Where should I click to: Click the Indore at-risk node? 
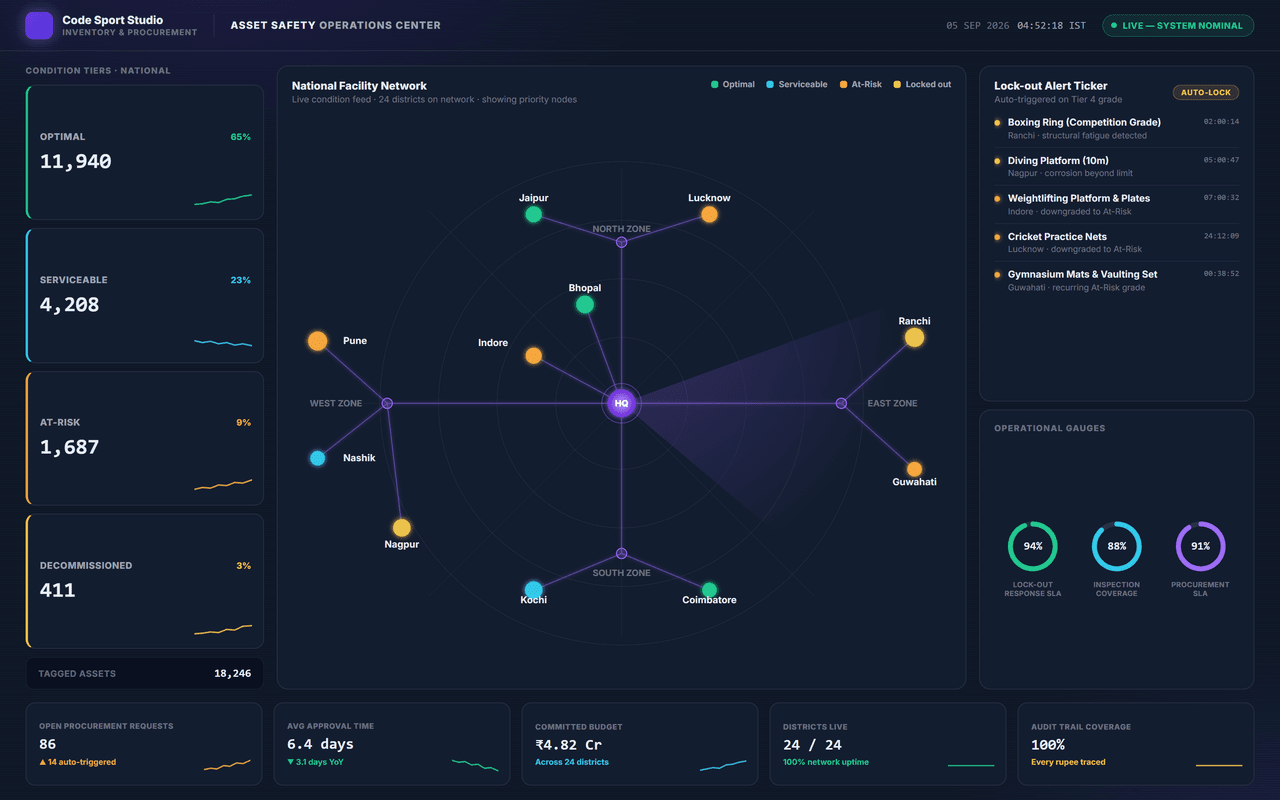click(534, 356)
